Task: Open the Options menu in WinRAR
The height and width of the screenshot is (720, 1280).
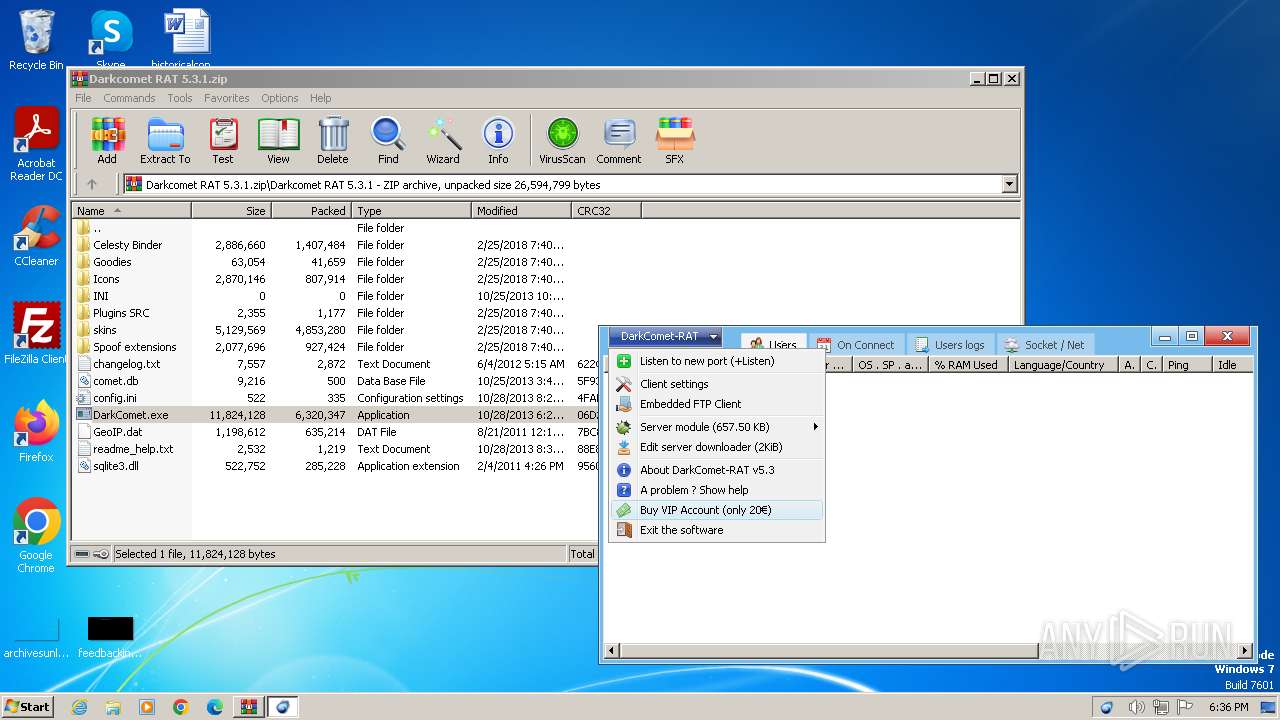Action: [280, 98]
